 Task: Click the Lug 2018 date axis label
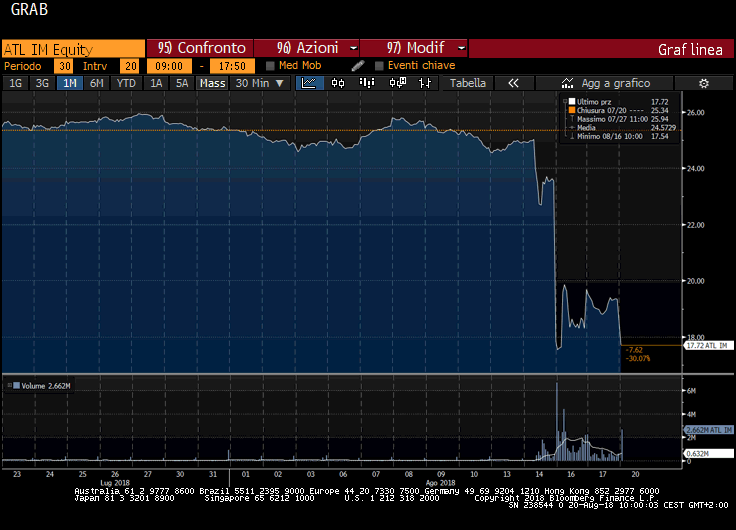click(115, 483)
